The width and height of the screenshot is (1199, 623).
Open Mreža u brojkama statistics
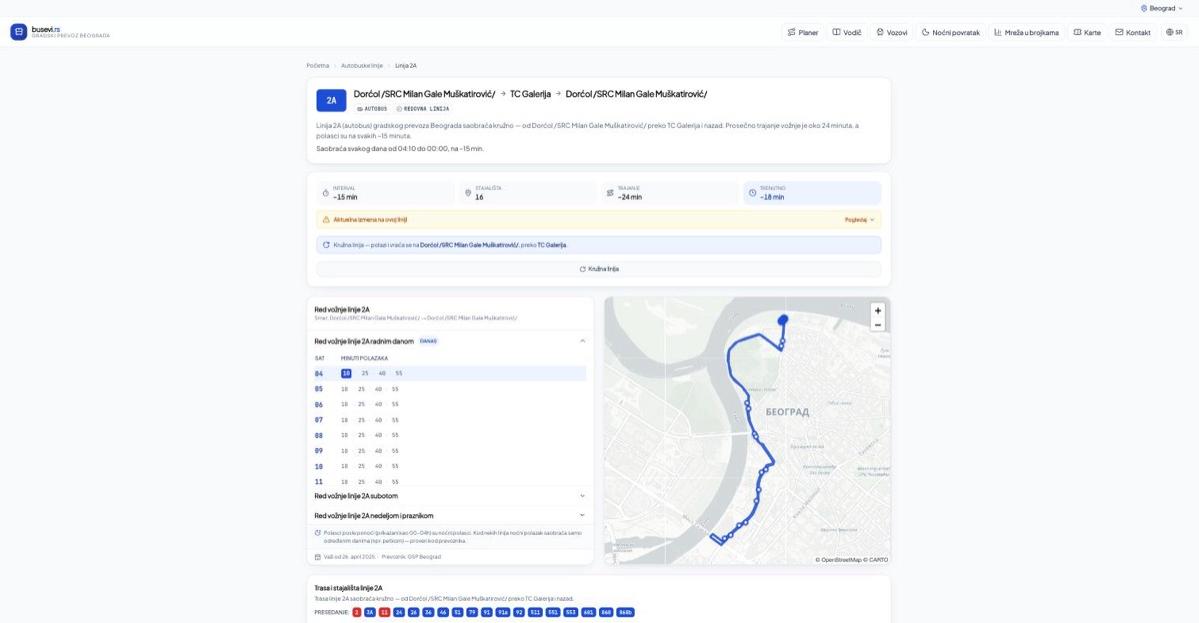(x=1026, y=32)
